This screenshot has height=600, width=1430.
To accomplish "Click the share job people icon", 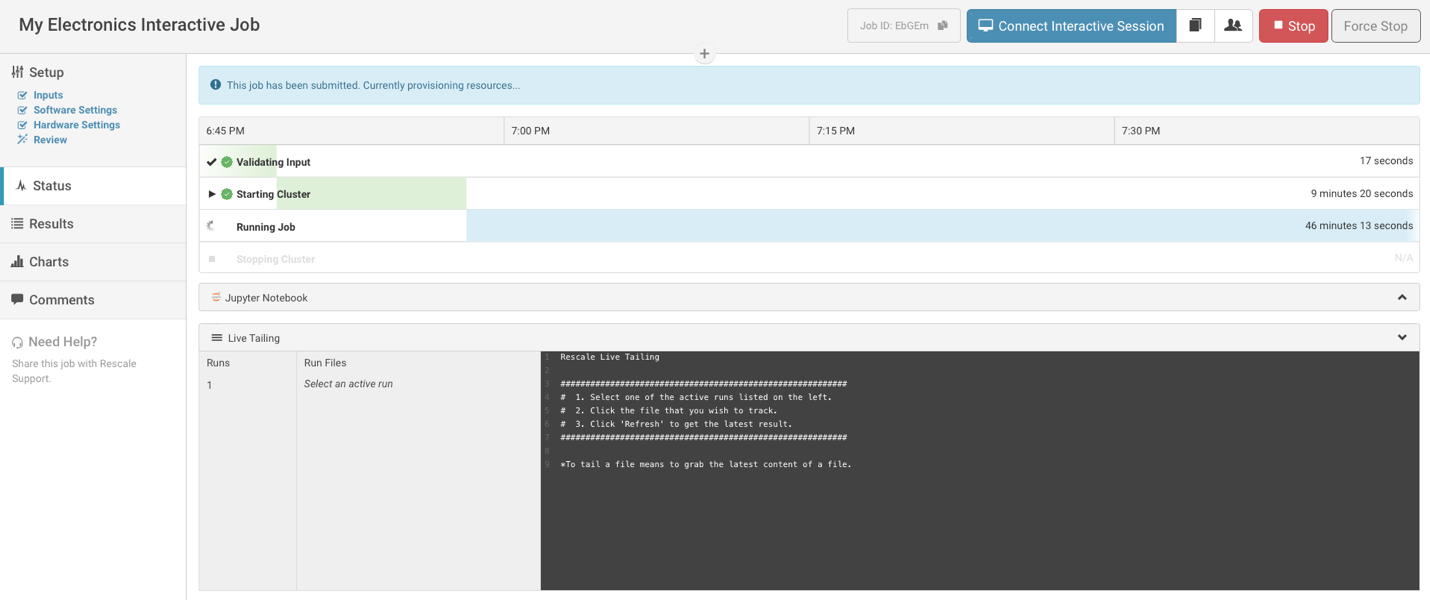I will click(1233, 26).
